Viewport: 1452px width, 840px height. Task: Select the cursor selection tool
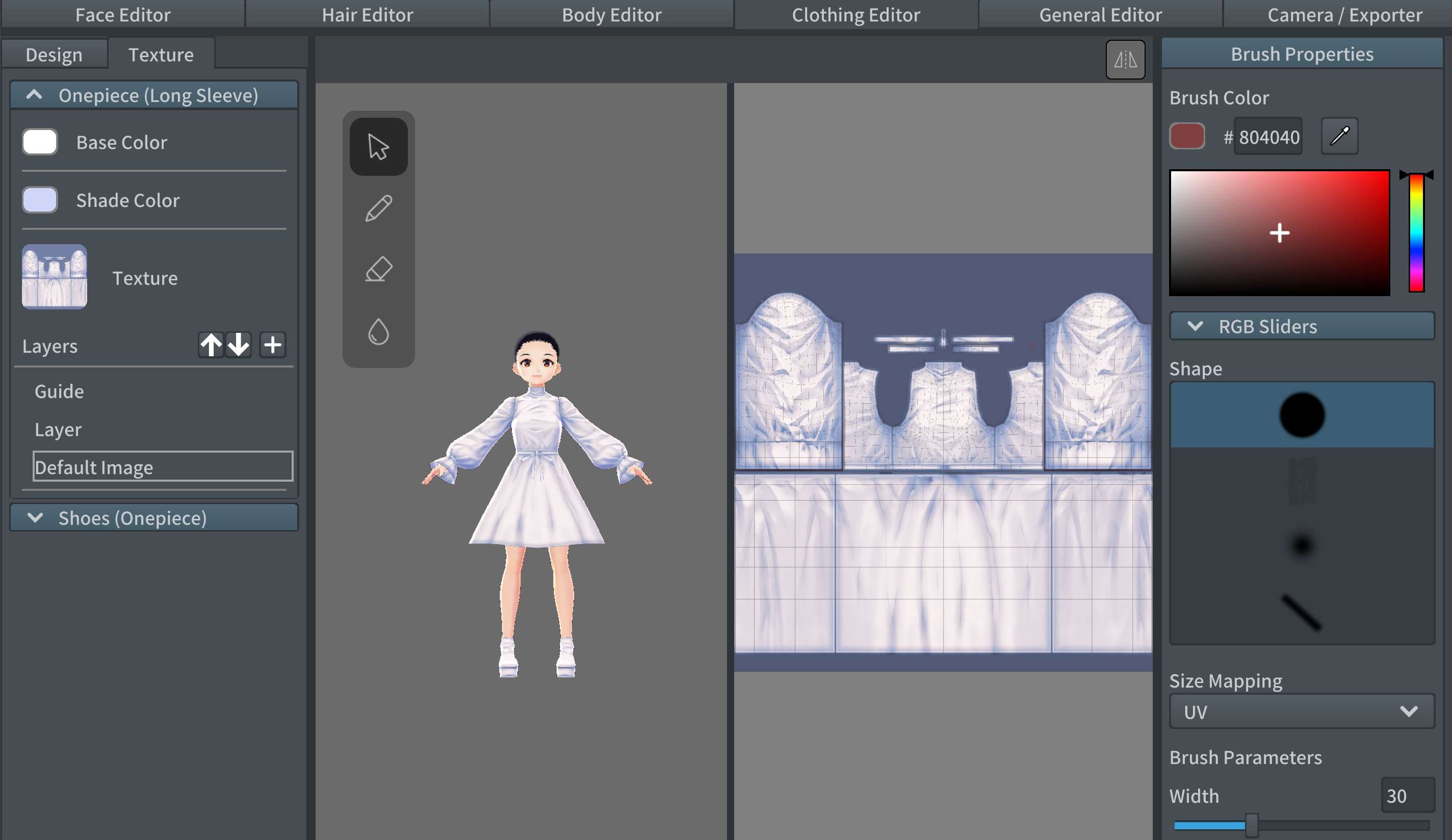click(x=379, y=147)
